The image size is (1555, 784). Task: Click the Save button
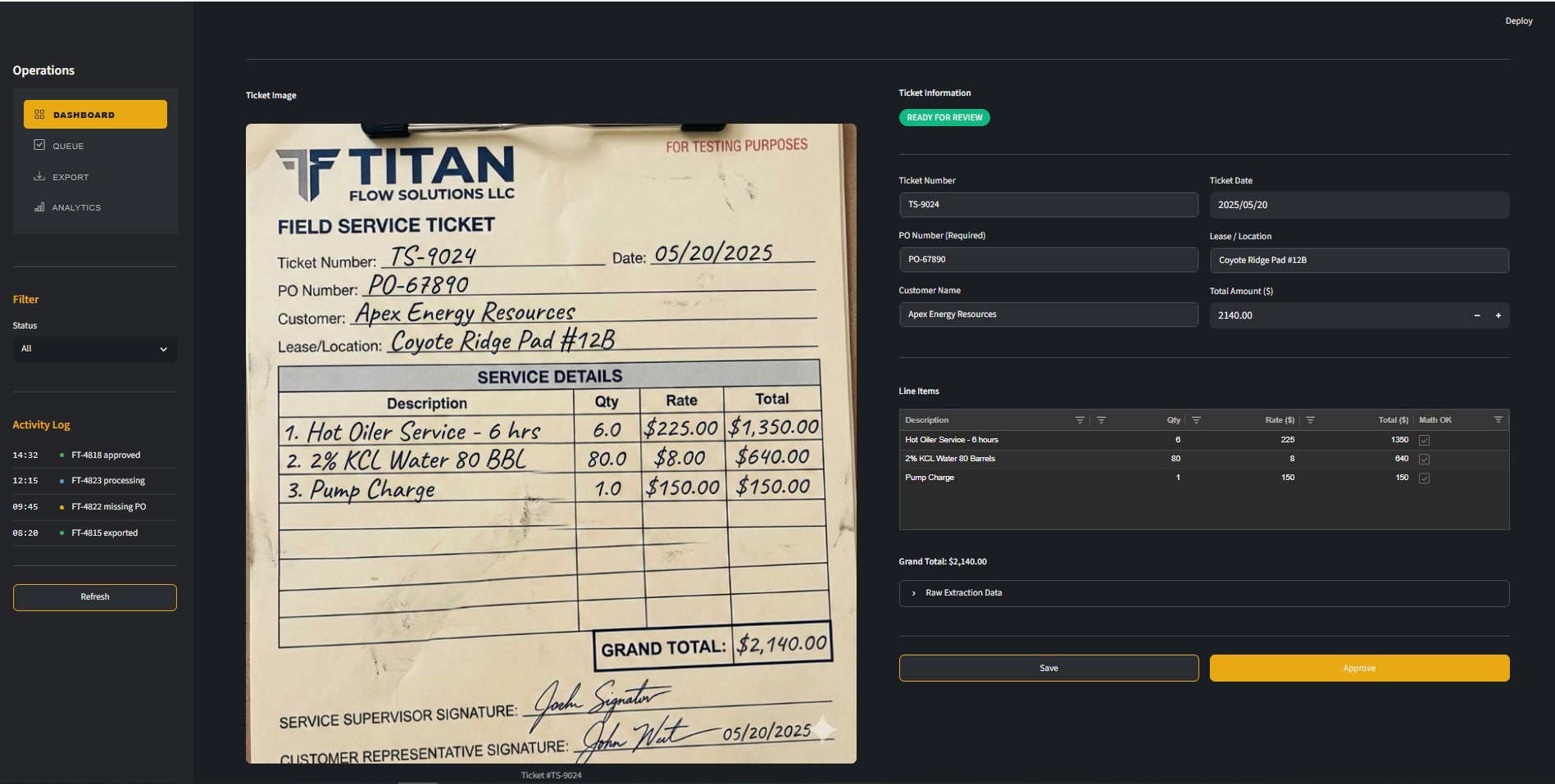coord(1048,668)
